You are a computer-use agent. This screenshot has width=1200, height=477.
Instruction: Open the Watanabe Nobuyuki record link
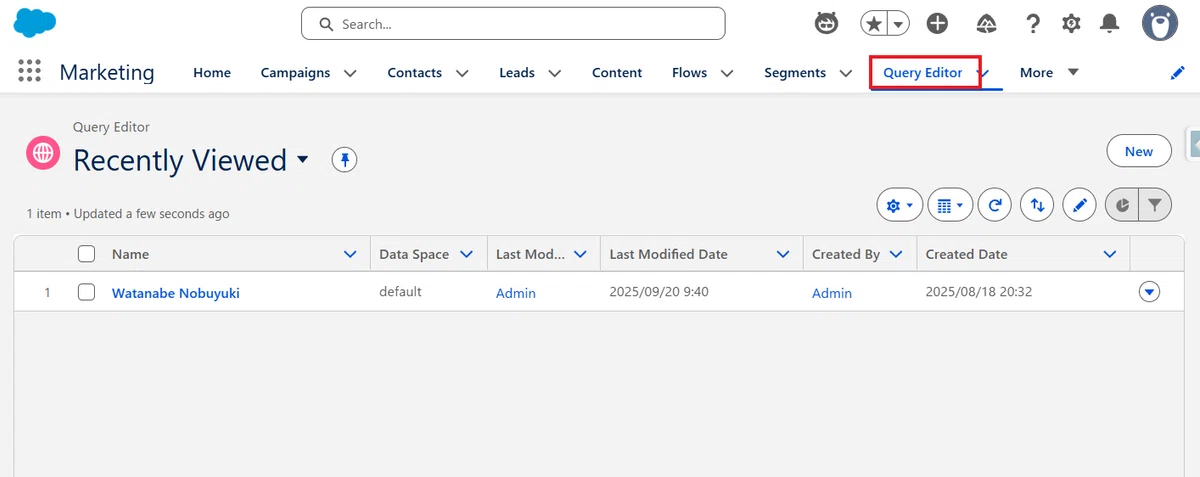pyautogui.click(x=176, y=293)
